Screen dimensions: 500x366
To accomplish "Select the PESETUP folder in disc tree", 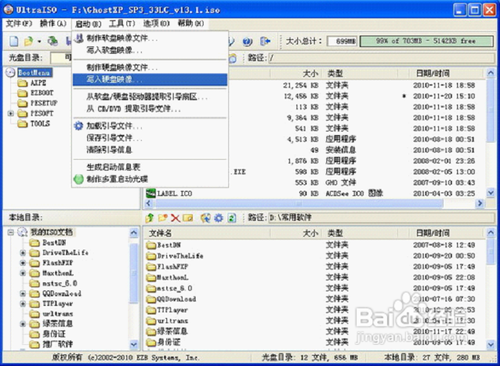I will tap(44, 103).
